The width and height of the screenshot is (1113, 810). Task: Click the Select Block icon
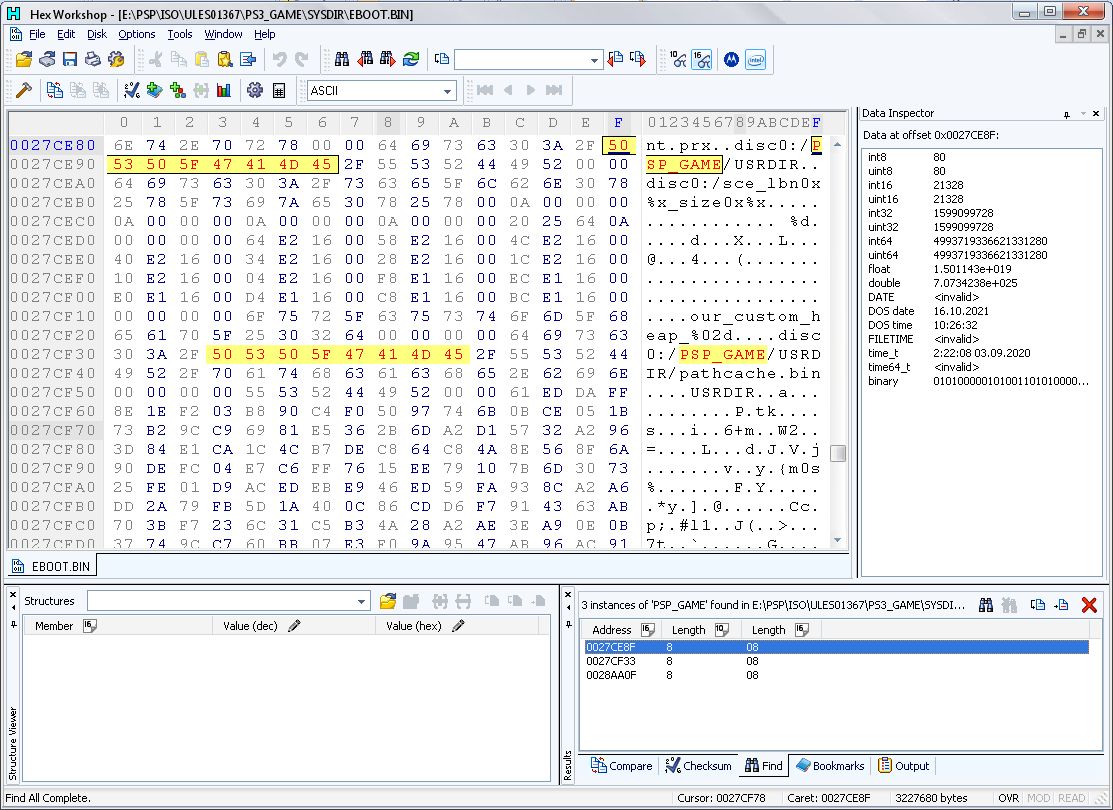coord(248,60)
